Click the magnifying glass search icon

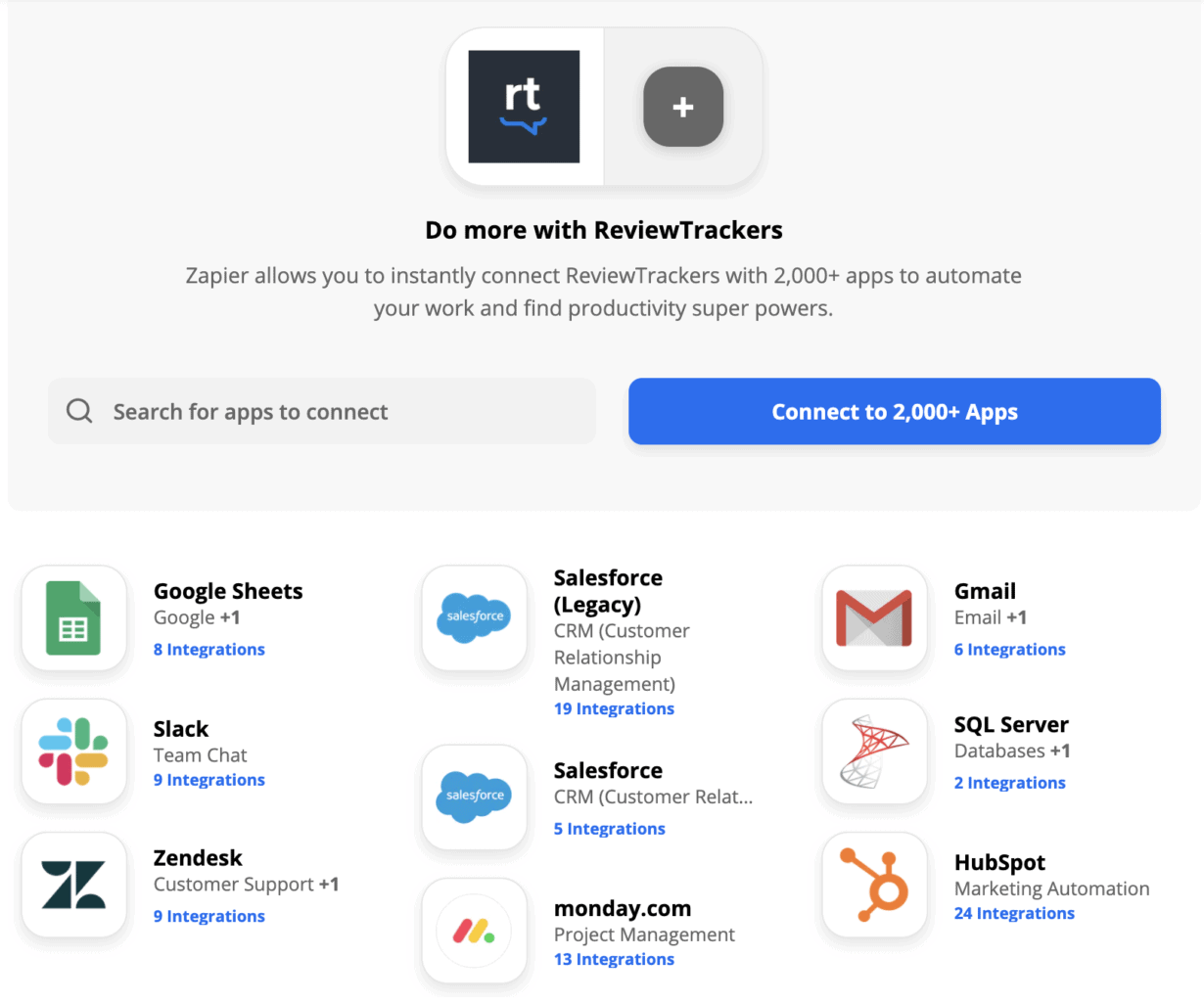tap(78, 411)
